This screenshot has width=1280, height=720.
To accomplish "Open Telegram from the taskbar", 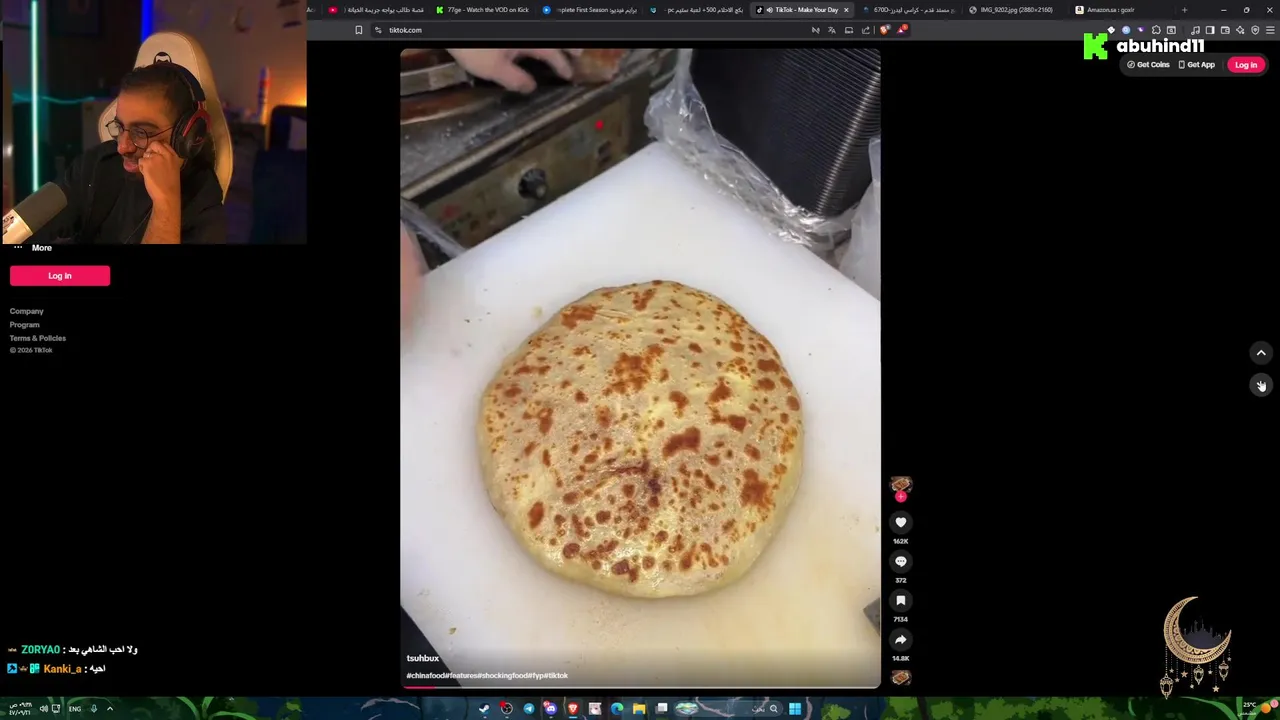I will pos(529,709).
